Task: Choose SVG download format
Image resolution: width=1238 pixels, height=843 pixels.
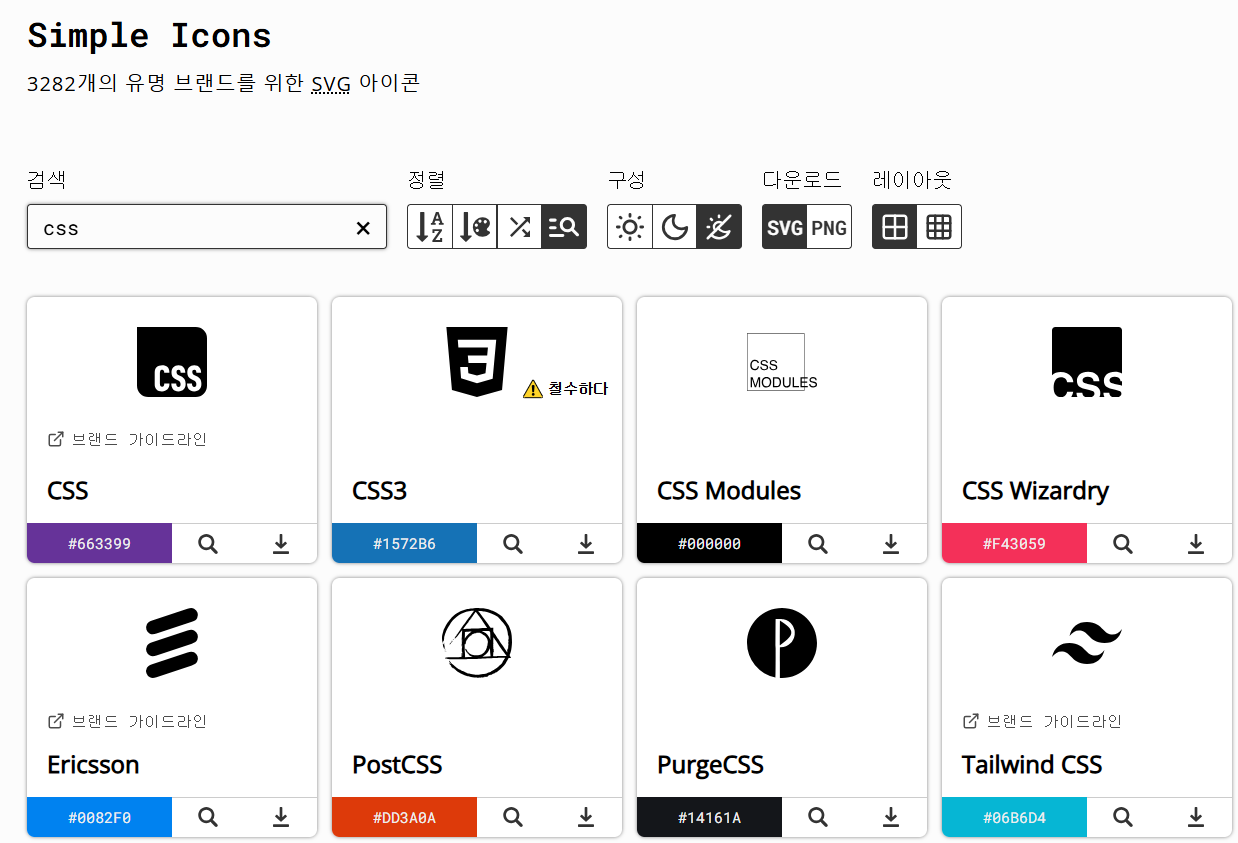Action: (785, 227)
